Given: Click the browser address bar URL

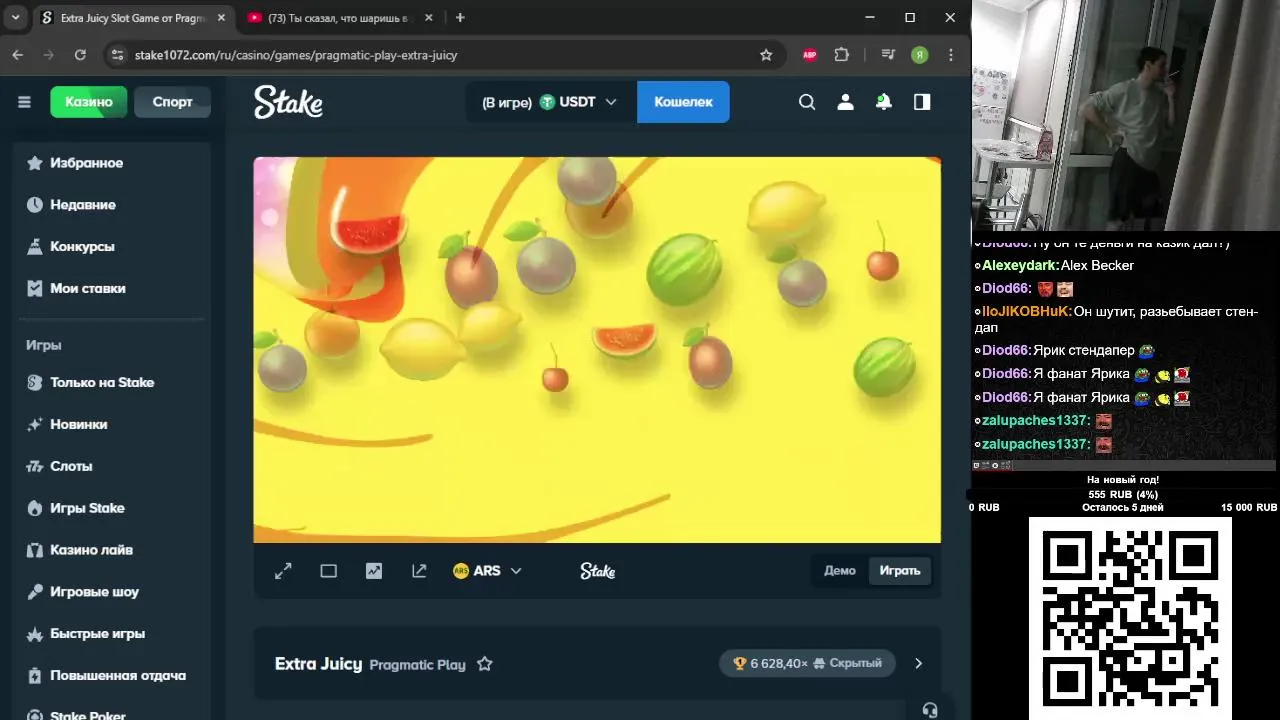Looking at the screenshot, I should pos(296,55).
